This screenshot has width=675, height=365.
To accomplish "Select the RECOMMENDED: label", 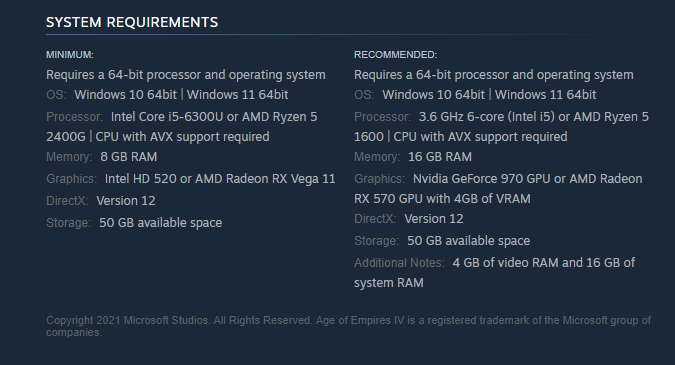I will (x=396, y=55).
